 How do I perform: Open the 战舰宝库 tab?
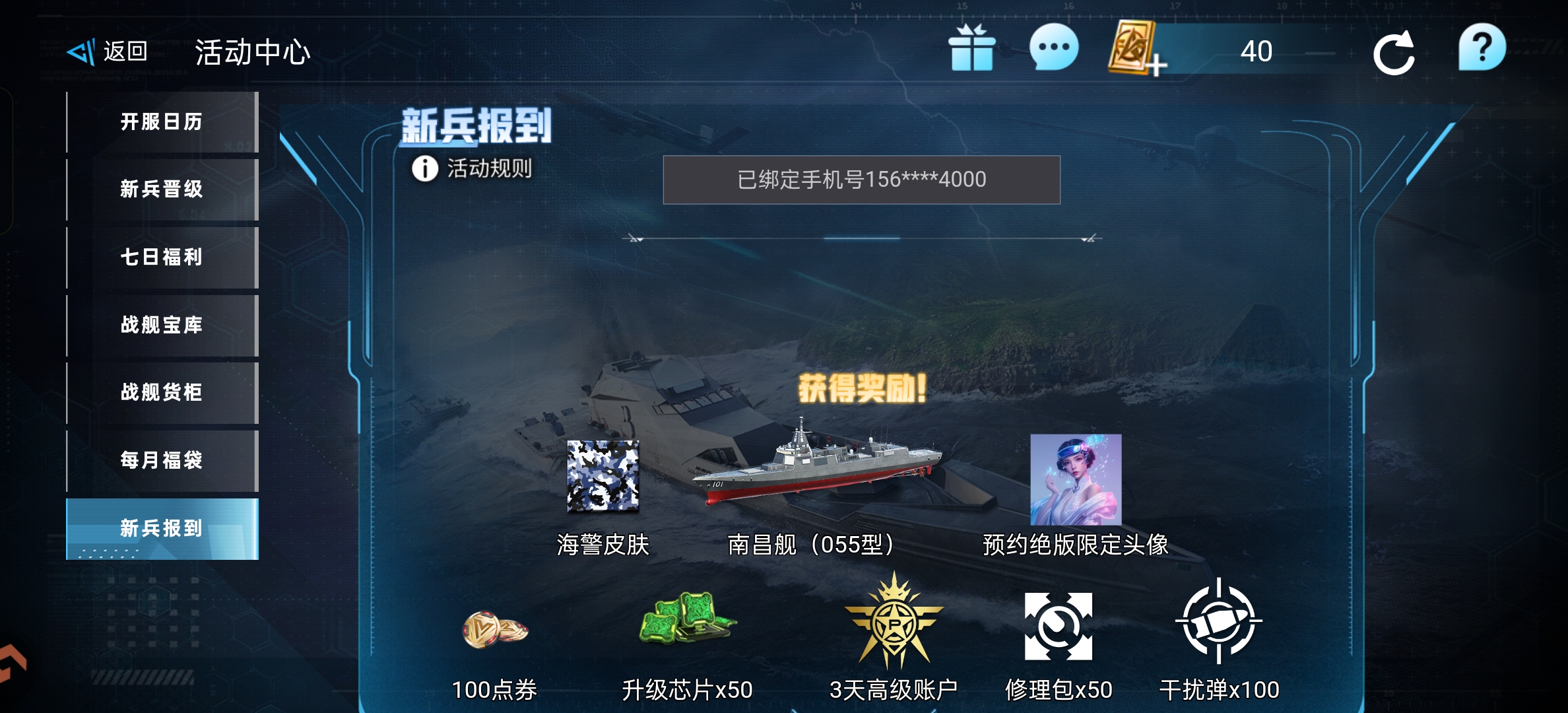coord(162,325)
